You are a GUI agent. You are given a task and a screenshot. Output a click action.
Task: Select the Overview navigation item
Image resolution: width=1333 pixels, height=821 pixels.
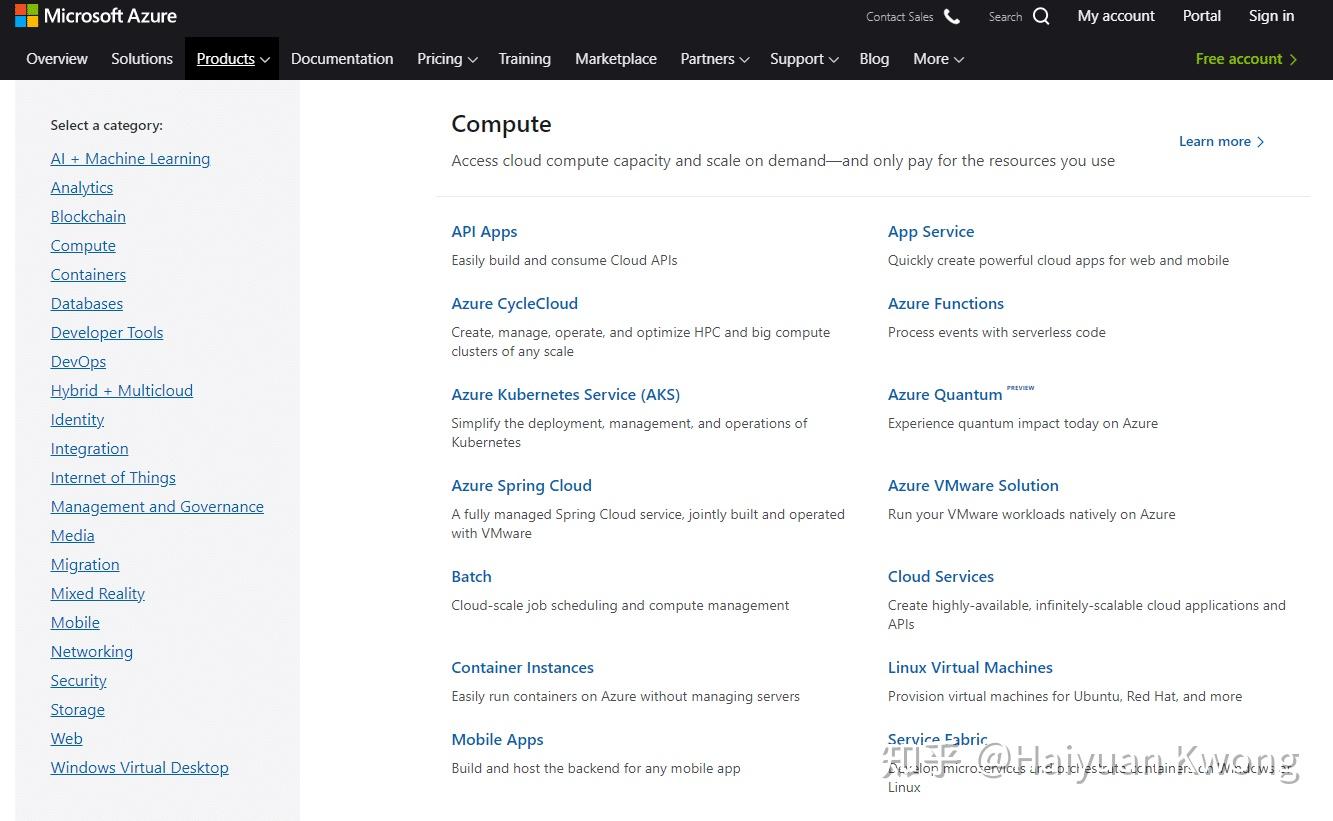click(57, 59)
